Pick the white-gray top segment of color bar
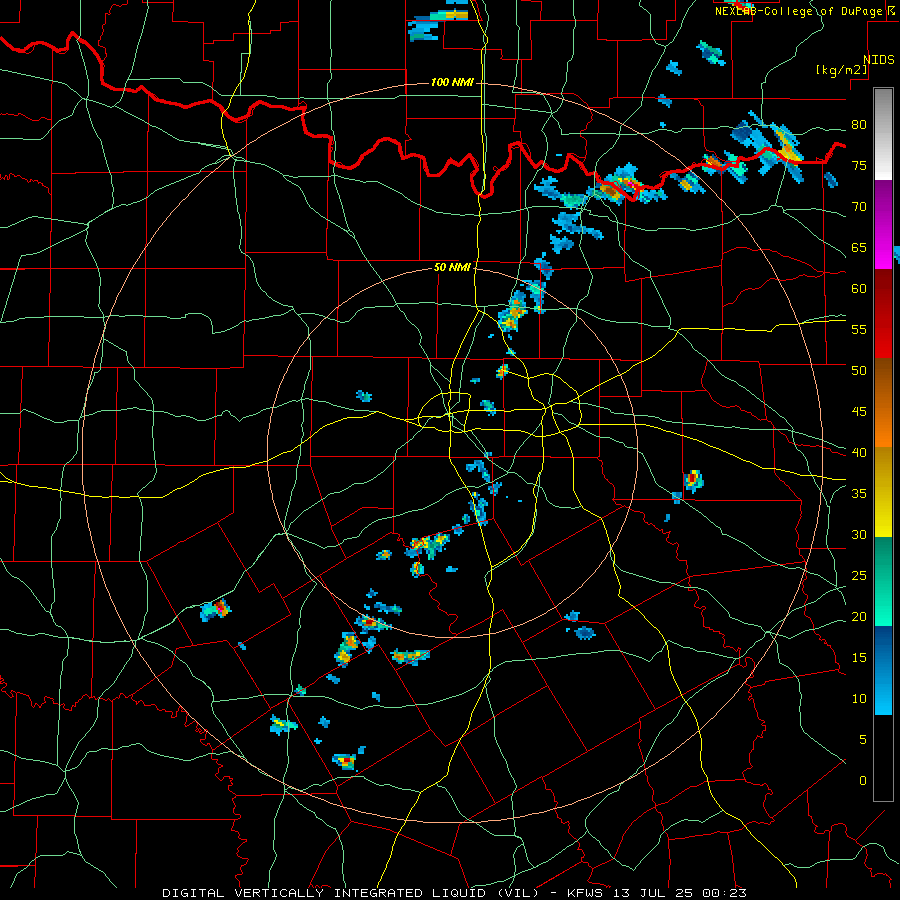The width and height of the screenshot is (900, 900). 883,134
